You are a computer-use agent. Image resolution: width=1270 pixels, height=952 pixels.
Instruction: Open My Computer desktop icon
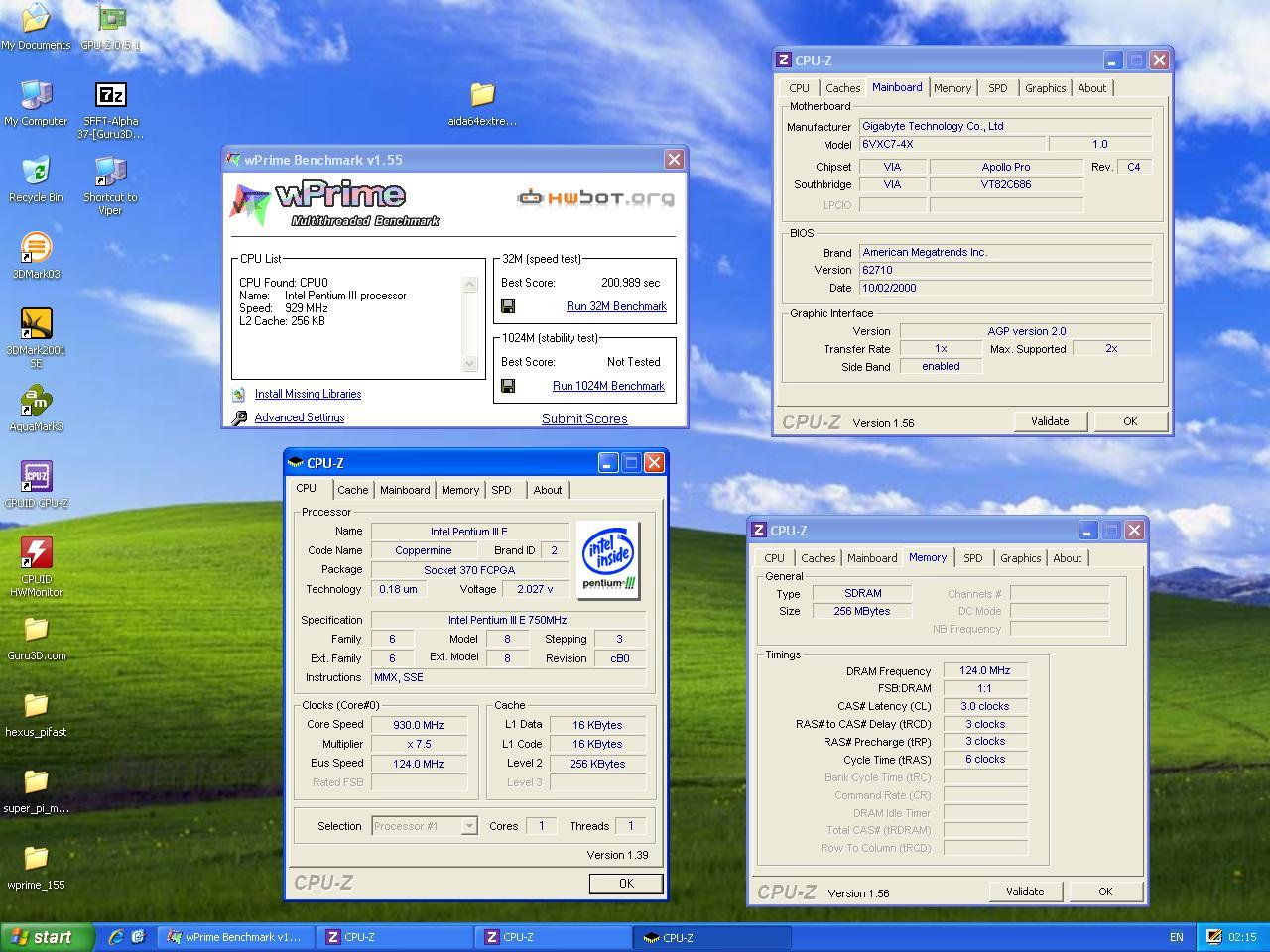(36, 103)
